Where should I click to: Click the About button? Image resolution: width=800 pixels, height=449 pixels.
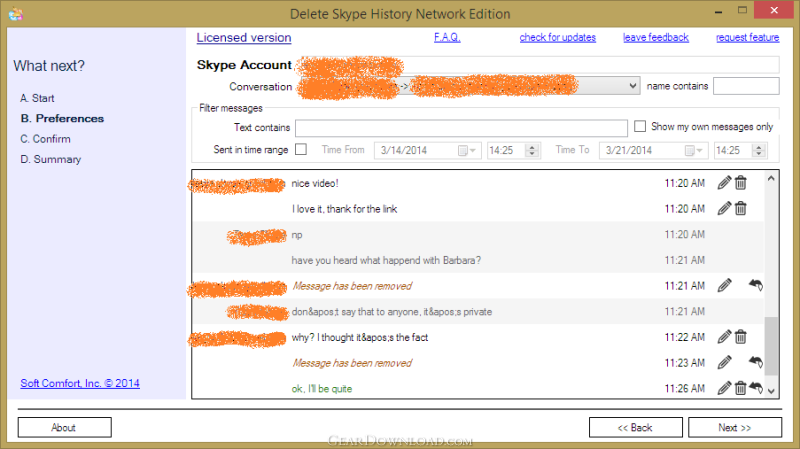tap(64, 428)
